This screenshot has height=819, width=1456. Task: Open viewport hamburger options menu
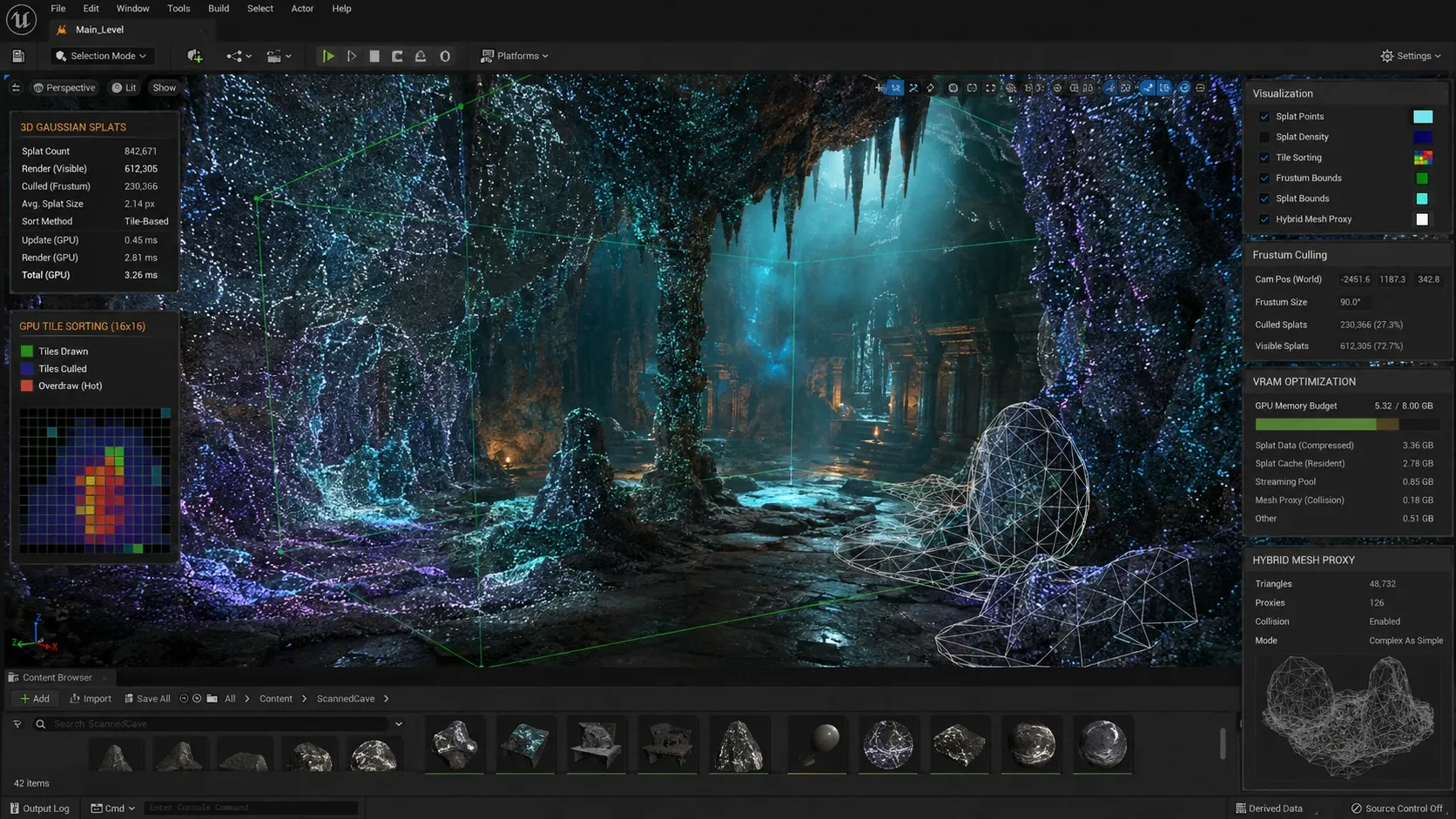16,87
